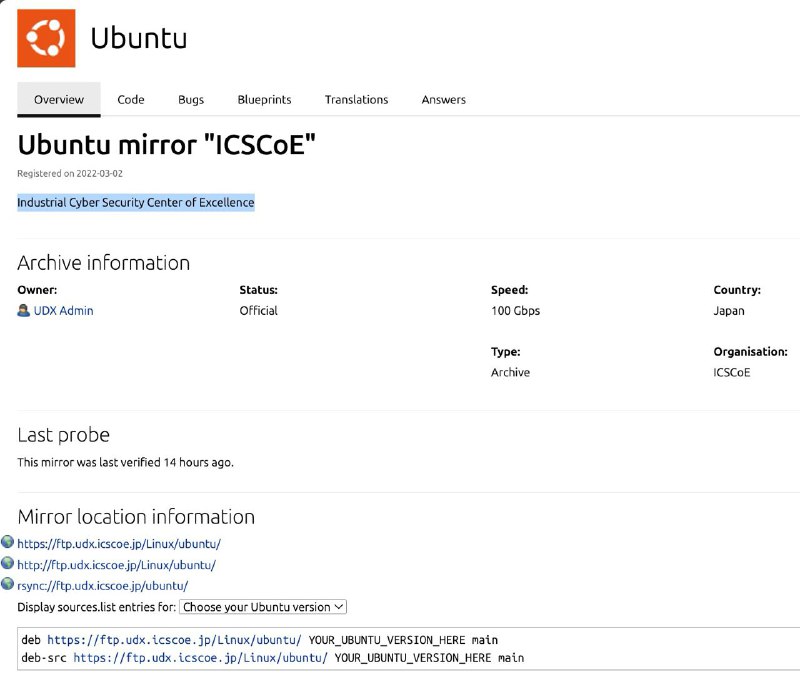This screenshot has height=682, width=800.
Task: Click 'This mirror was last verified 14 hours ago.'
Action: pos(126,463)
